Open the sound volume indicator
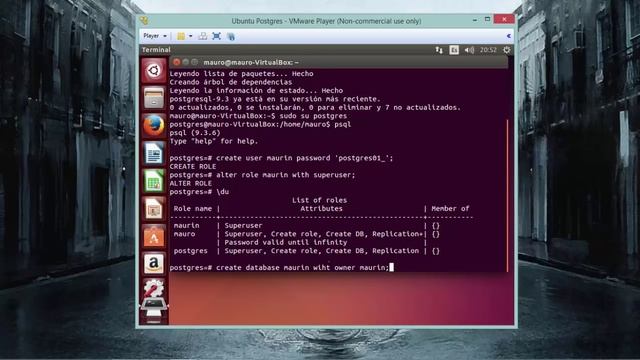The image size is (640, 360). coord(469,50)
